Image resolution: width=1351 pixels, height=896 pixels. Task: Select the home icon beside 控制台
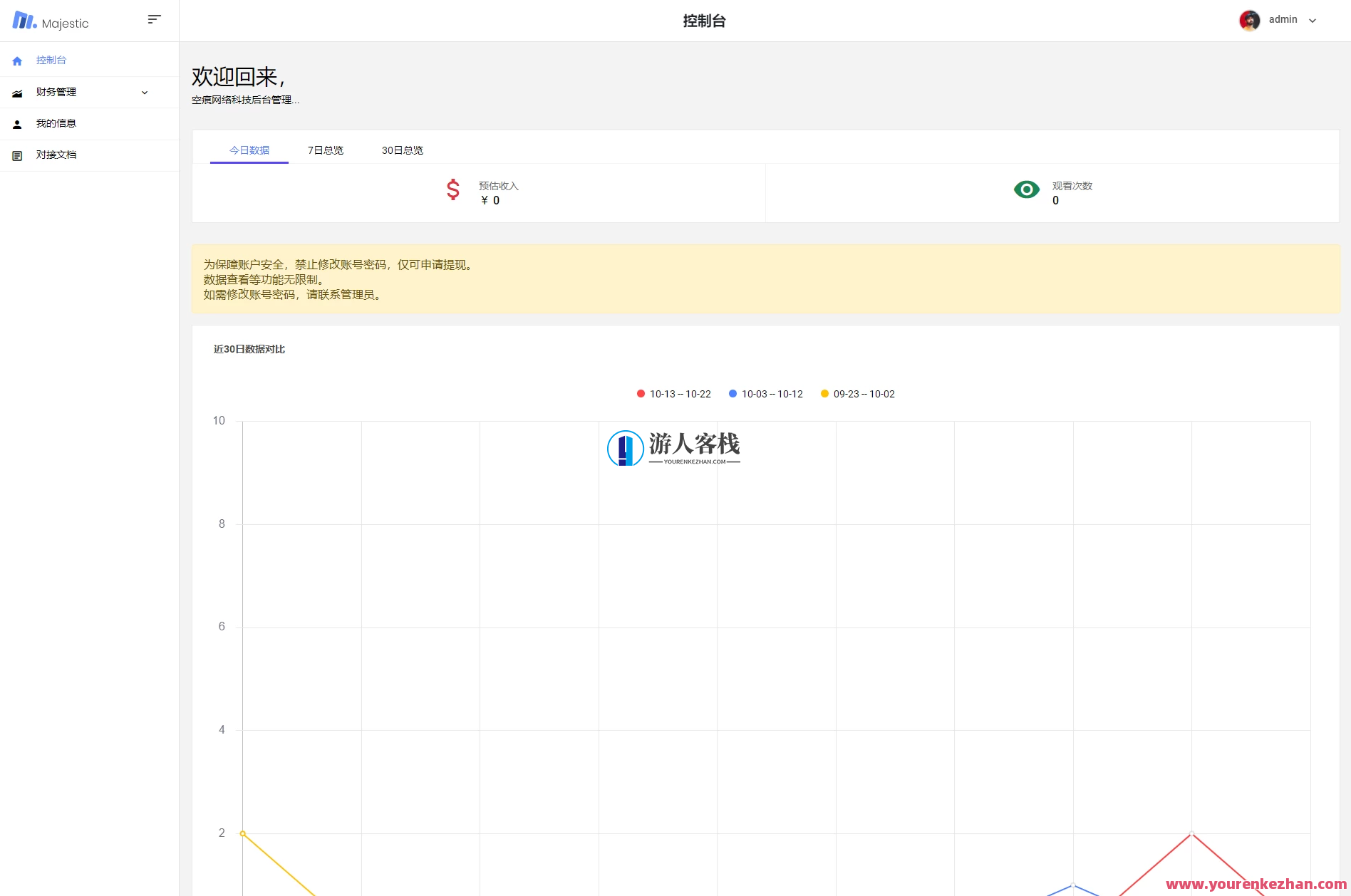coord(17,61)
